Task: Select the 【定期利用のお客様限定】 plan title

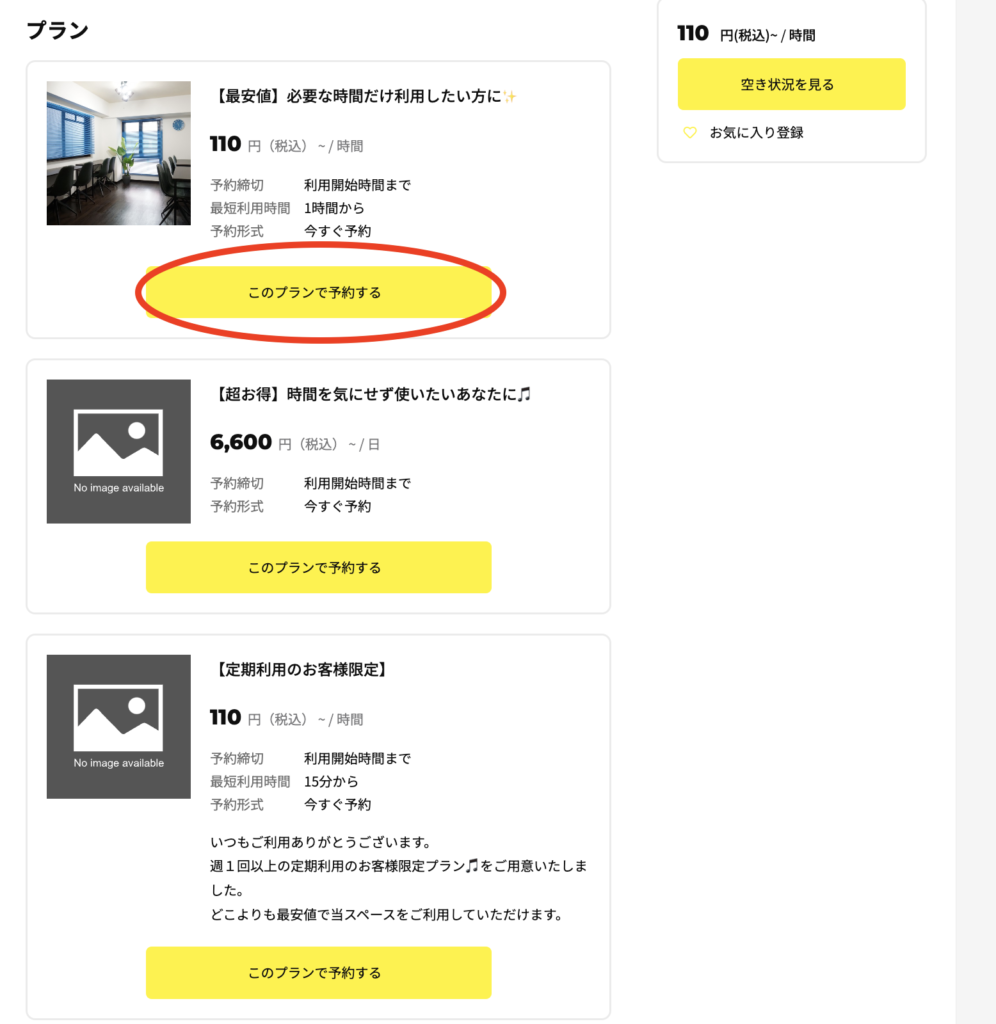Action: (301, 669)
